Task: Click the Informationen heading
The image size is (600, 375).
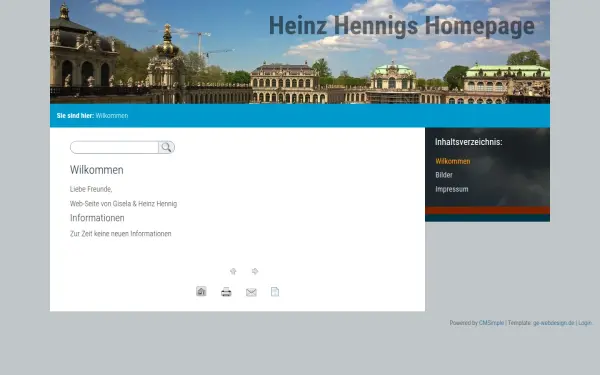Action: click(97, 218)
